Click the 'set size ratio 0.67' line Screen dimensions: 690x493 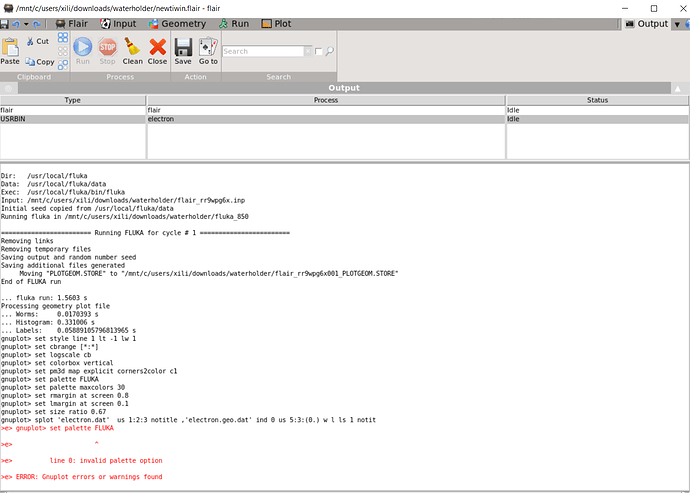click(x=53, y=412)
